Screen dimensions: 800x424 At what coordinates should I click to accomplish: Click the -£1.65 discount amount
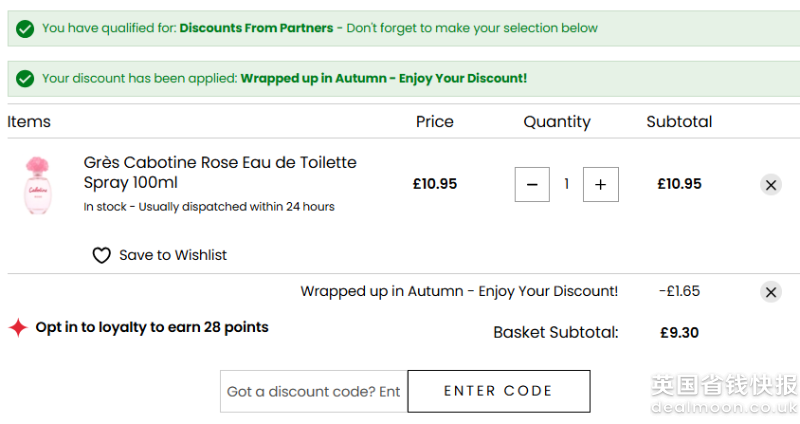tap(679, 292)
